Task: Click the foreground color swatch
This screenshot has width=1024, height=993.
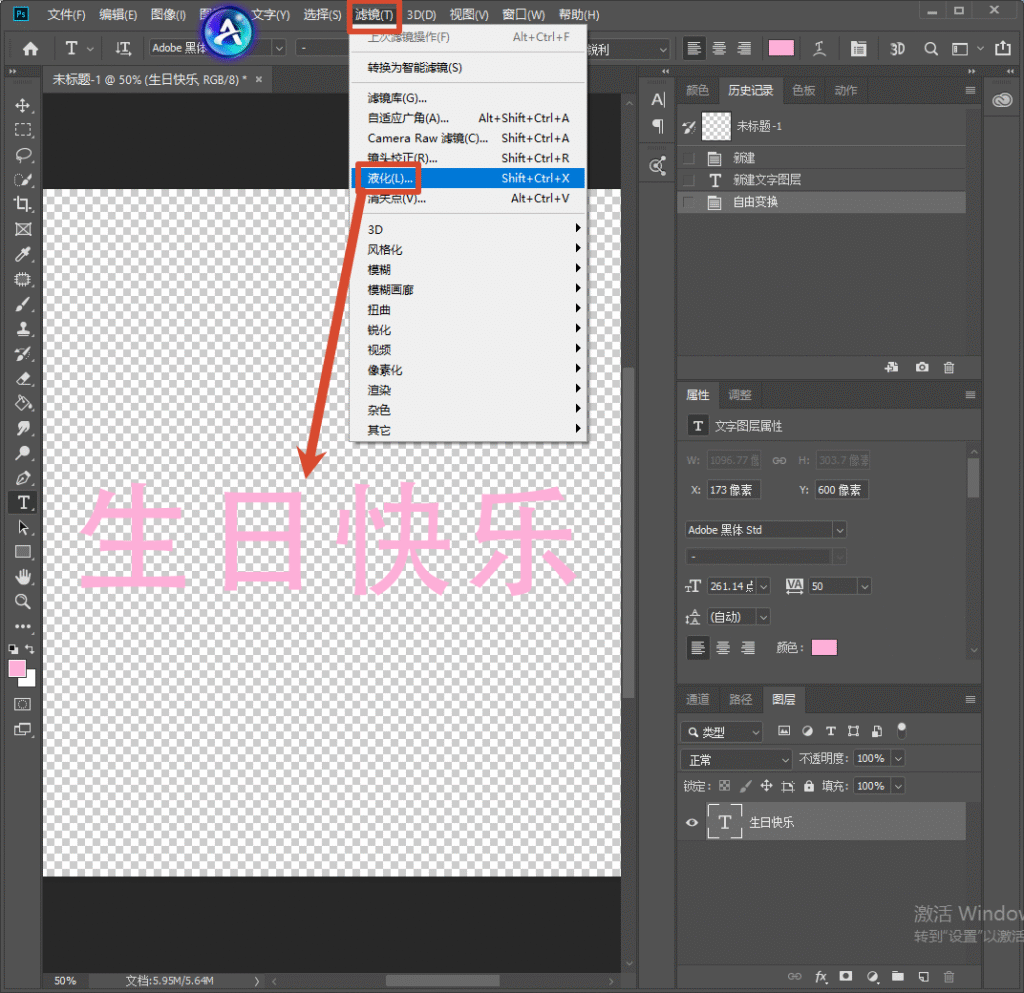Action: click(18, 669)
